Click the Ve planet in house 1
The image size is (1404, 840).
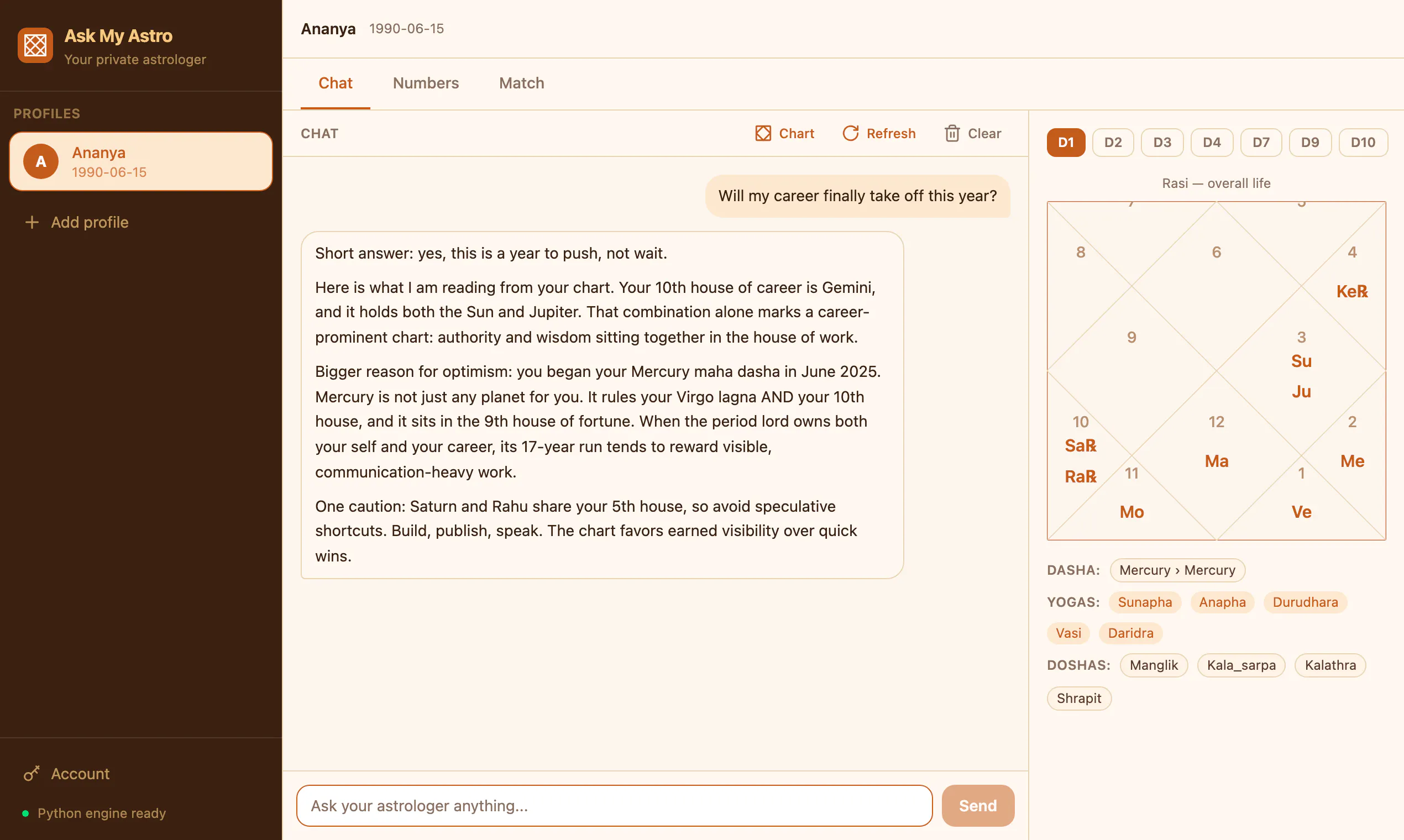[1301, 512]
